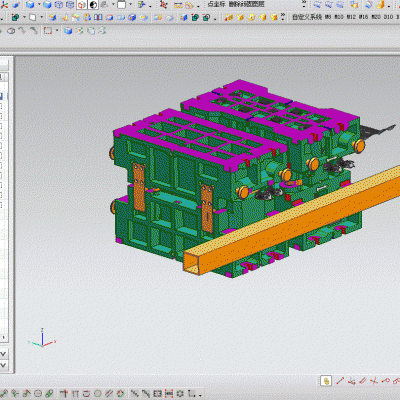The image size is (400, 400).
Task: Choose the wireframe cube display icon
Action: click(x=59, y=5)
